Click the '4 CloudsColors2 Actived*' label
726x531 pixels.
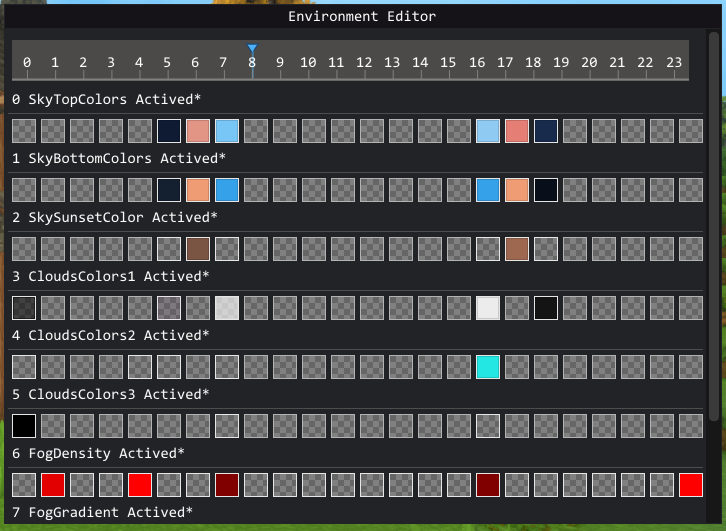point(110,335)
